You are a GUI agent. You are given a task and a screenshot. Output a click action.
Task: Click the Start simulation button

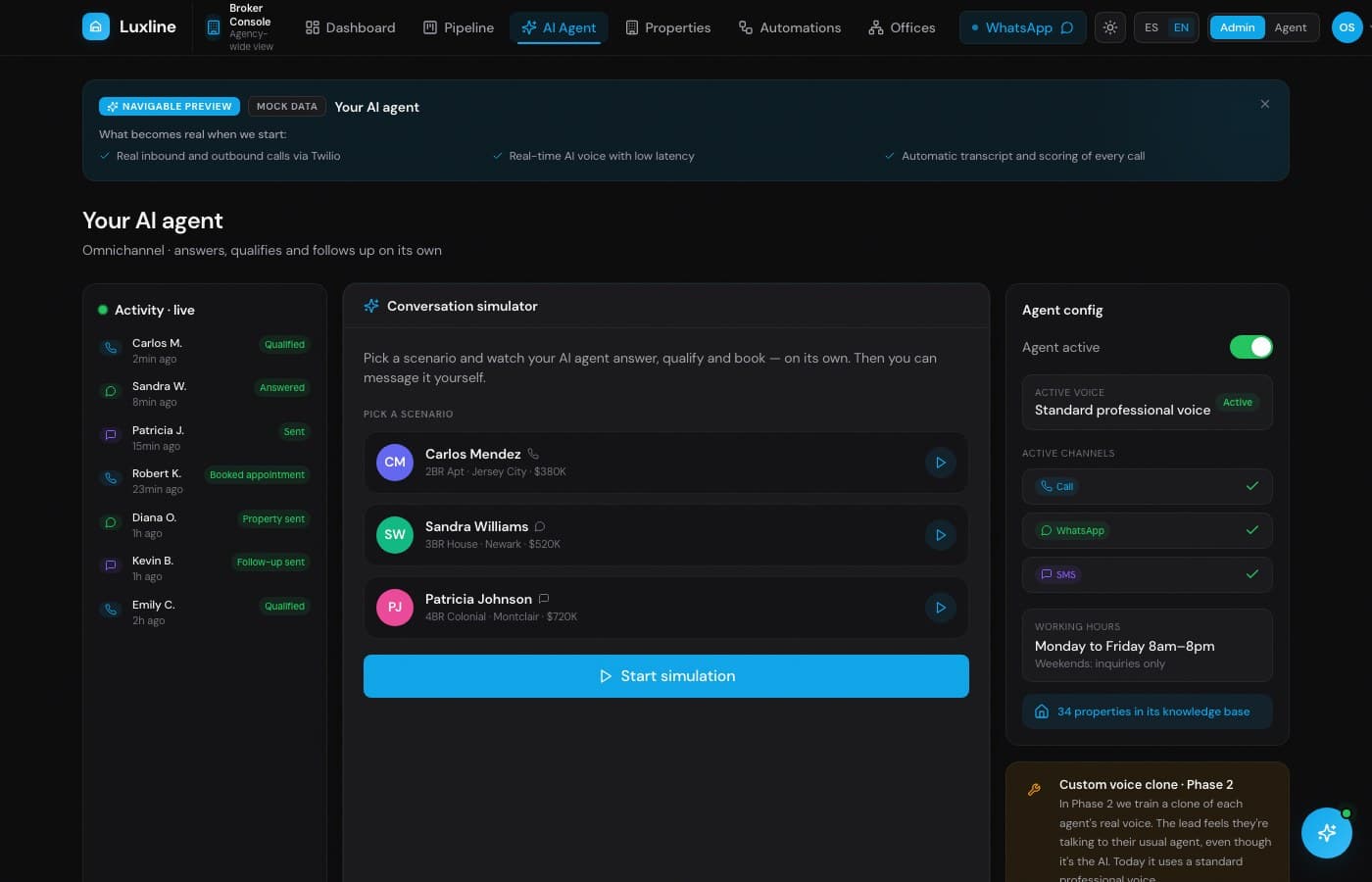coord(666,676)
